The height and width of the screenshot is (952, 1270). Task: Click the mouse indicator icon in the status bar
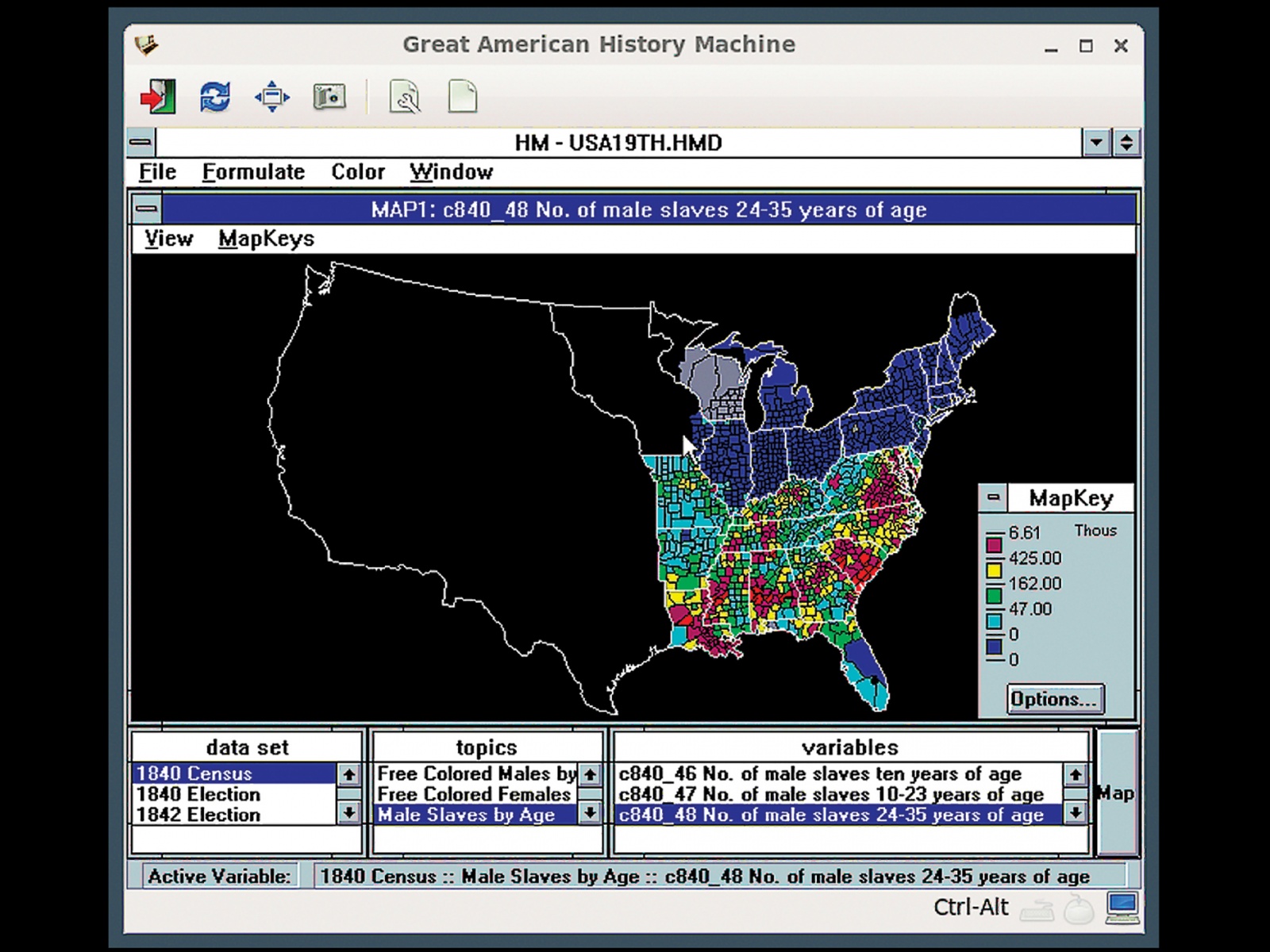tap(1078, 909)
